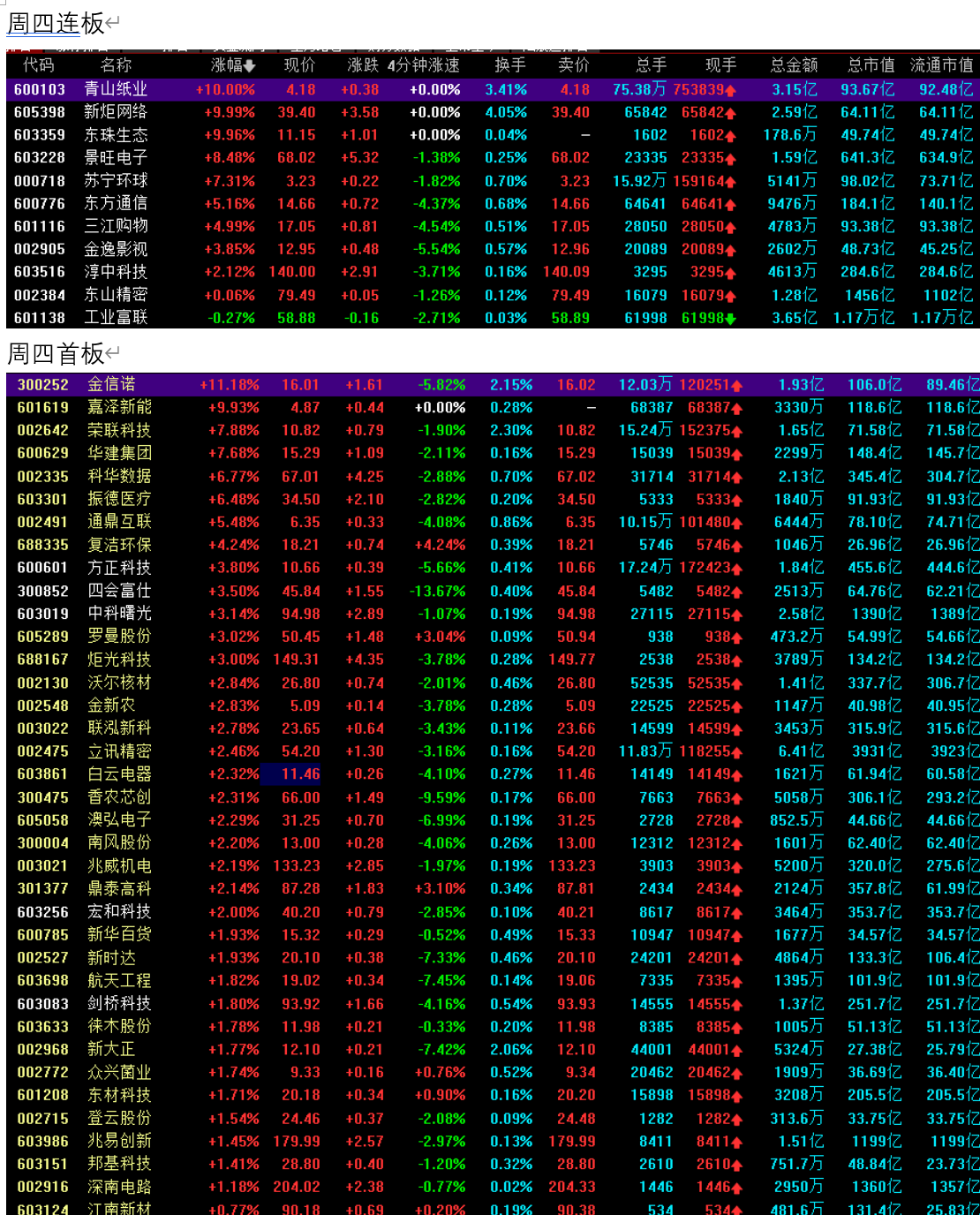Click the 4分钟涨速 column header
This screenshot has width=980, height=1215.
pyautogui.click(x=423, y=65)
